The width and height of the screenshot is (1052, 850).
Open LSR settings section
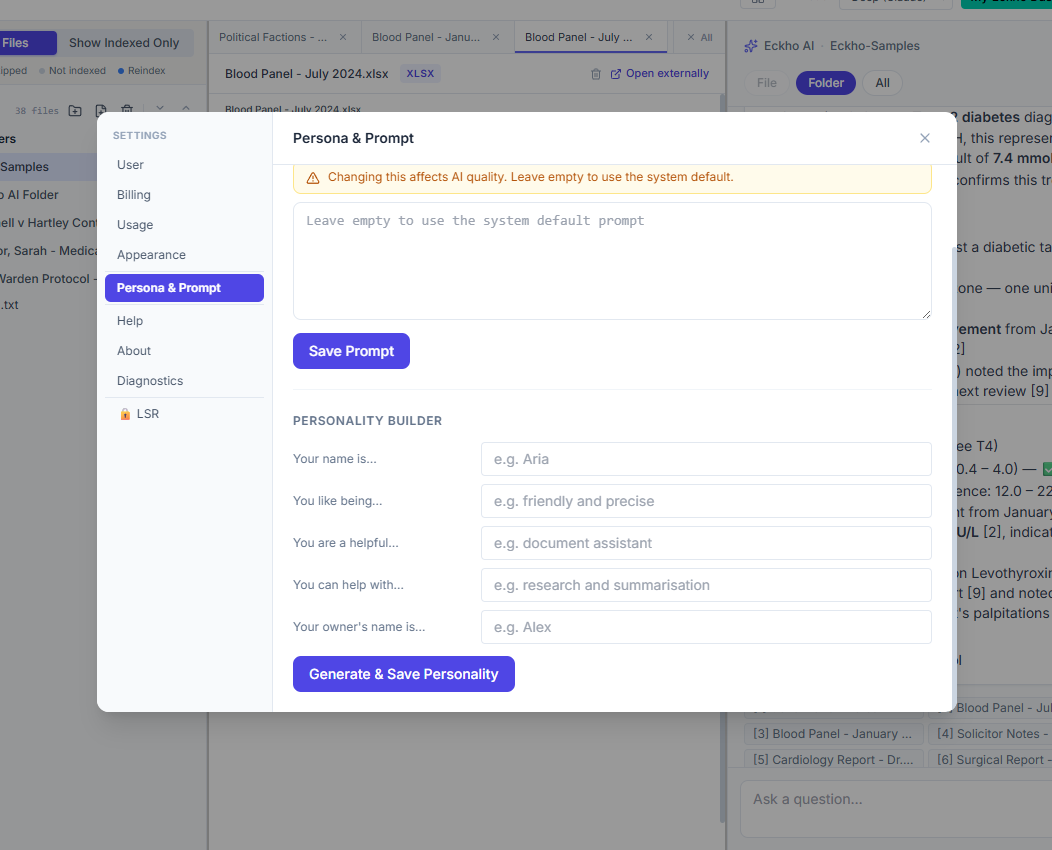click(185, 414)
